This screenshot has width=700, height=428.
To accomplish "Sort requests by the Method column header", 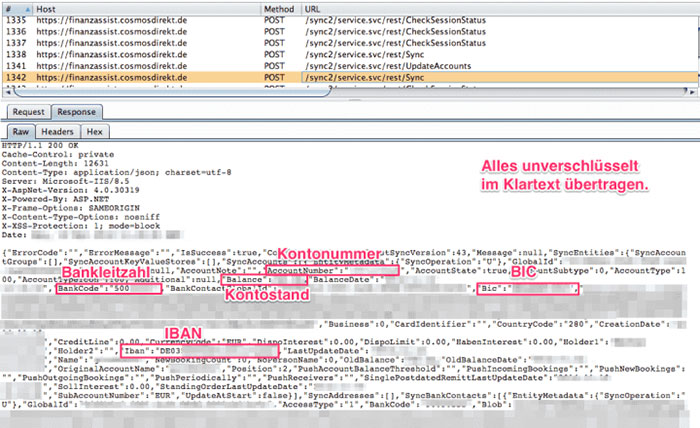I will click(281, 9).
